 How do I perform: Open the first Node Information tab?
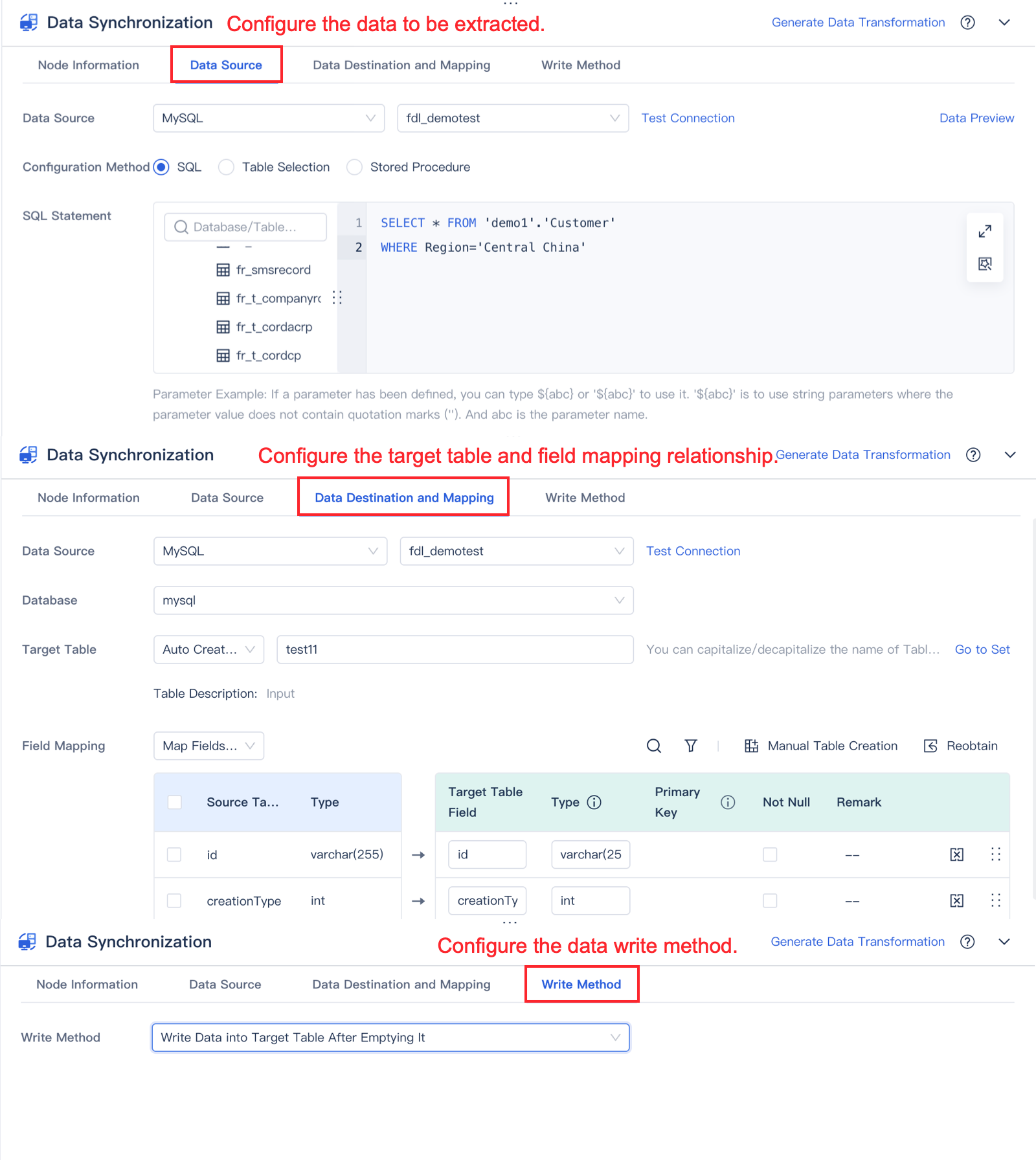pos(89,65)
